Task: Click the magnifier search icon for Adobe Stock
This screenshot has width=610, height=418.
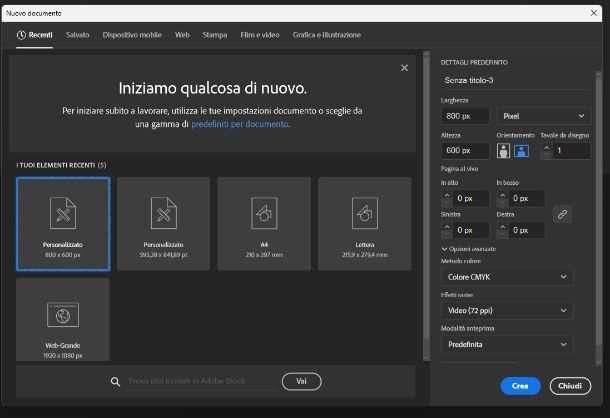Action: (115, 381)
